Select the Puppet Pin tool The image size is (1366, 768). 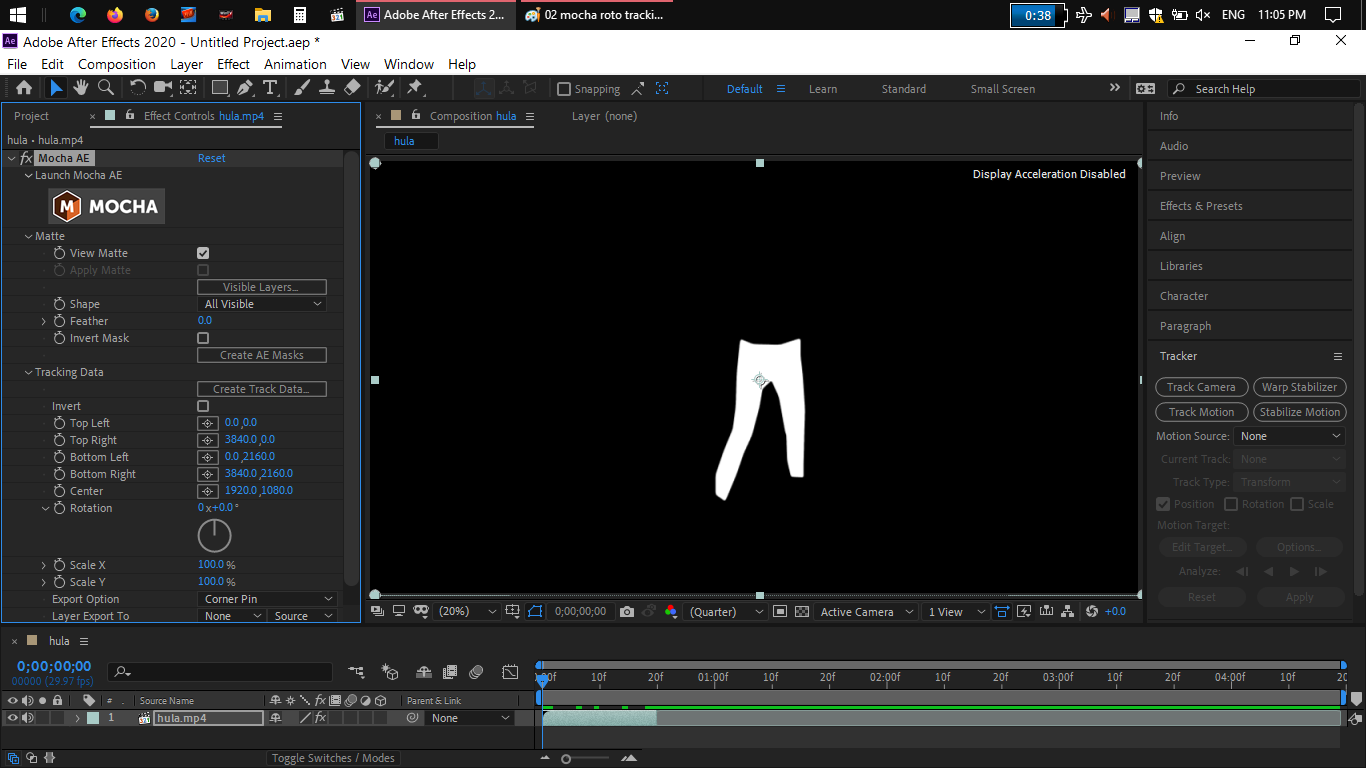tap(415, 88)
